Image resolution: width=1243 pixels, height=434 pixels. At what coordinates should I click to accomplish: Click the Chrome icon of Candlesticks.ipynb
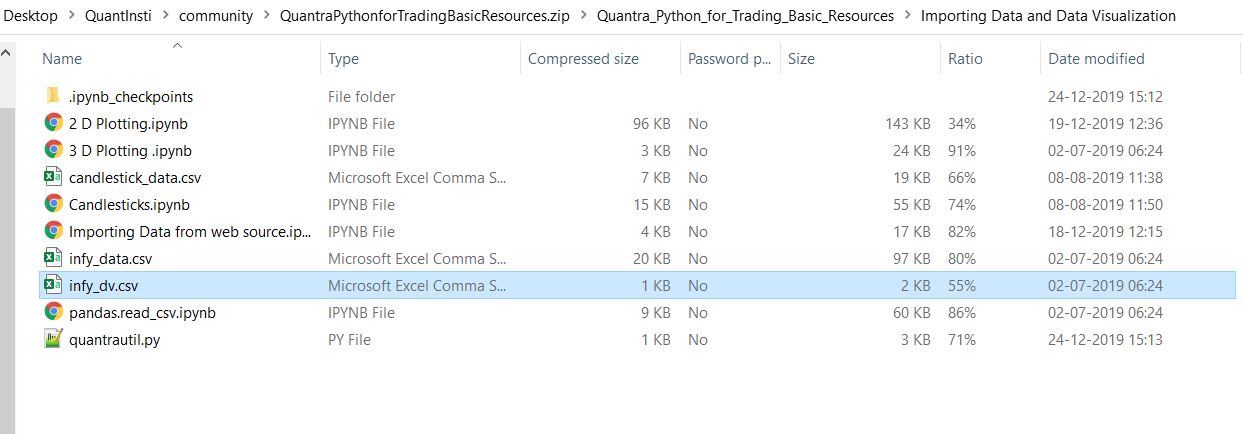tap(53, 205)
